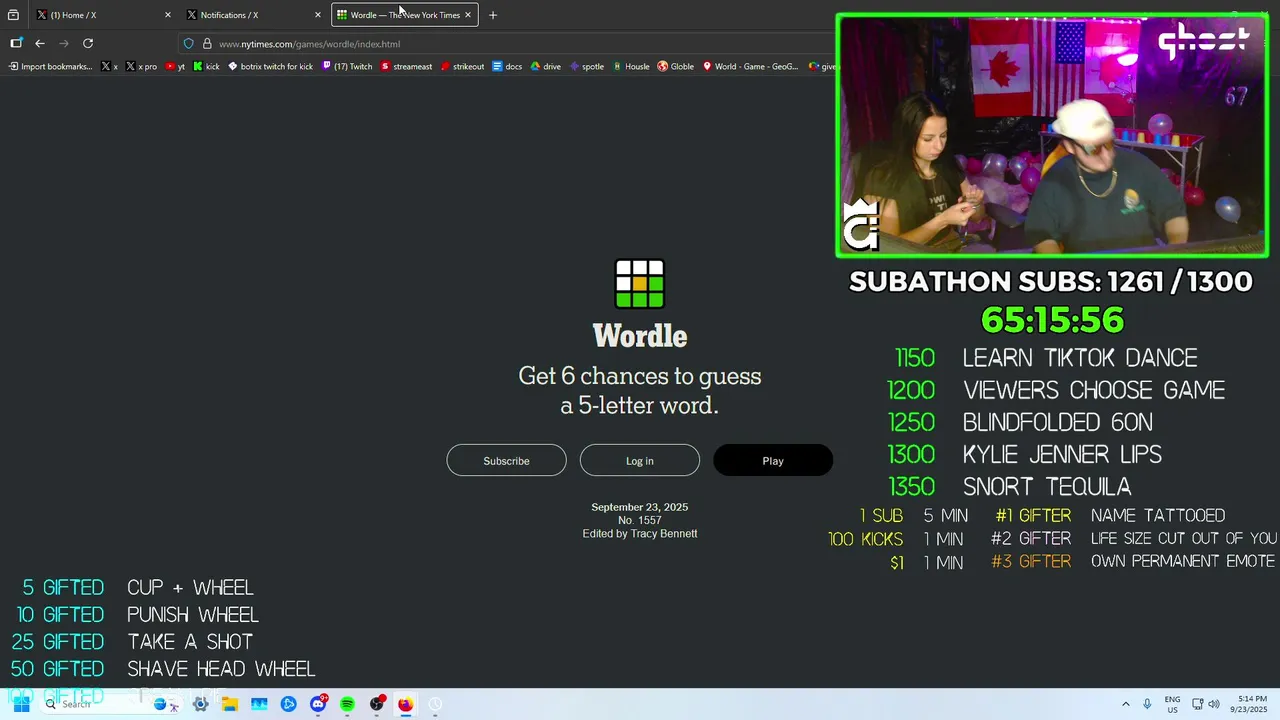Open Spotify from the taskbar
The height and width of the screenshot is (720, 1280).
(x=347, y=704)
